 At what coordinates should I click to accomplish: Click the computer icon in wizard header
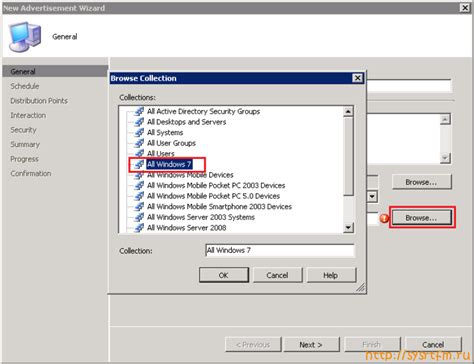click(x=25, y=37)
